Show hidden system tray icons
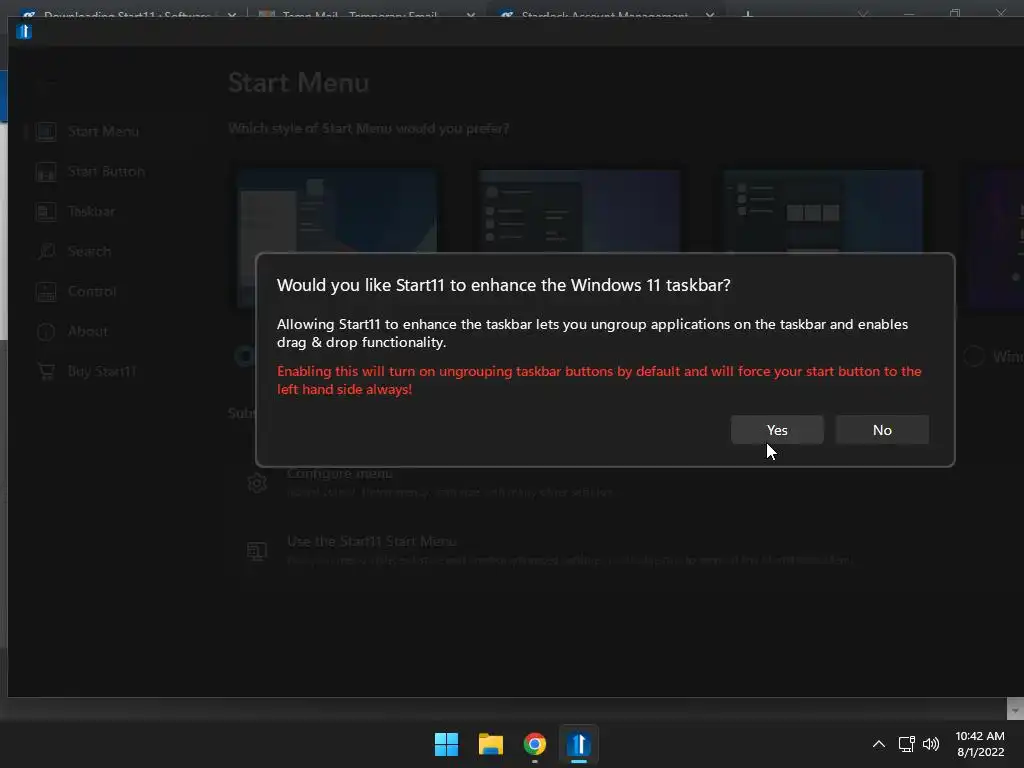Viewport: 1024px width, 768px height. [879, 744]
